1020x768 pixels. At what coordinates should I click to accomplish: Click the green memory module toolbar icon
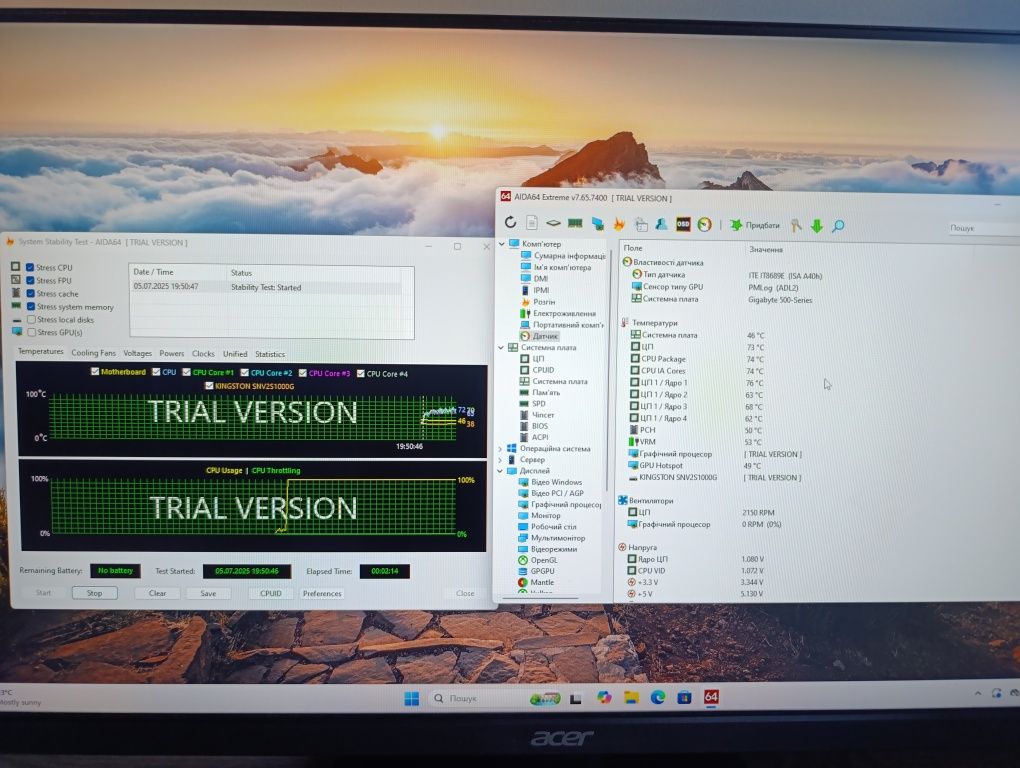coord(575,223)
